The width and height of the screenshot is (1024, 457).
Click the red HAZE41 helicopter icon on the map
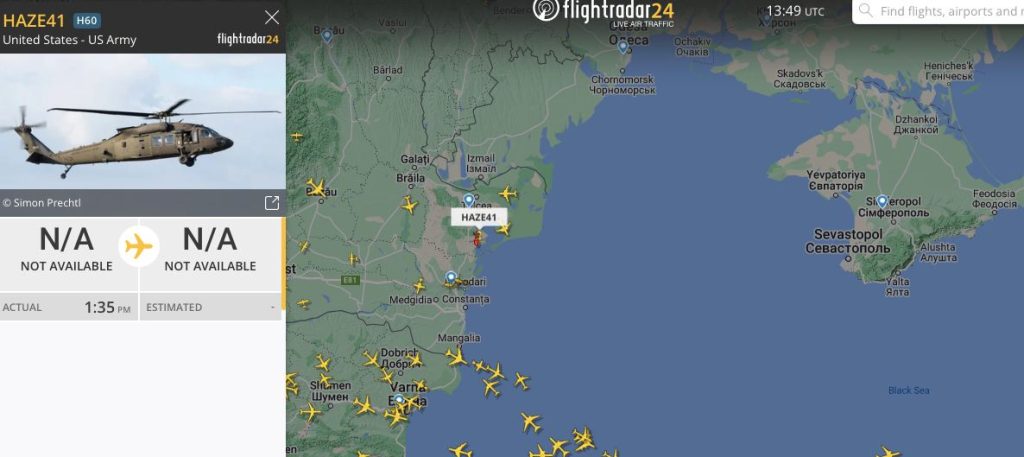click(x=477, y=239)
